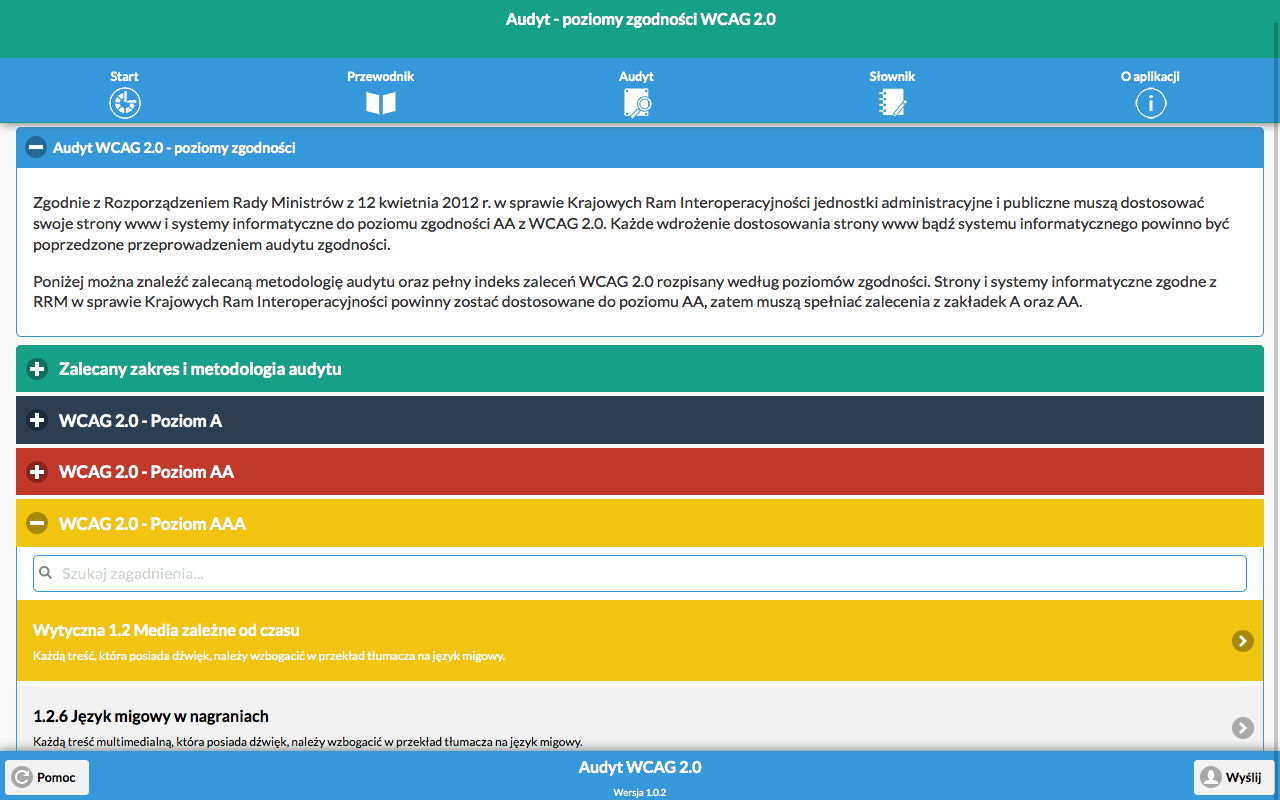The height and width of the screenshot is (800, 1280).
Task: Click the Audyt WCAG 2.0 footer title
Action: click(x=640, y=768)
